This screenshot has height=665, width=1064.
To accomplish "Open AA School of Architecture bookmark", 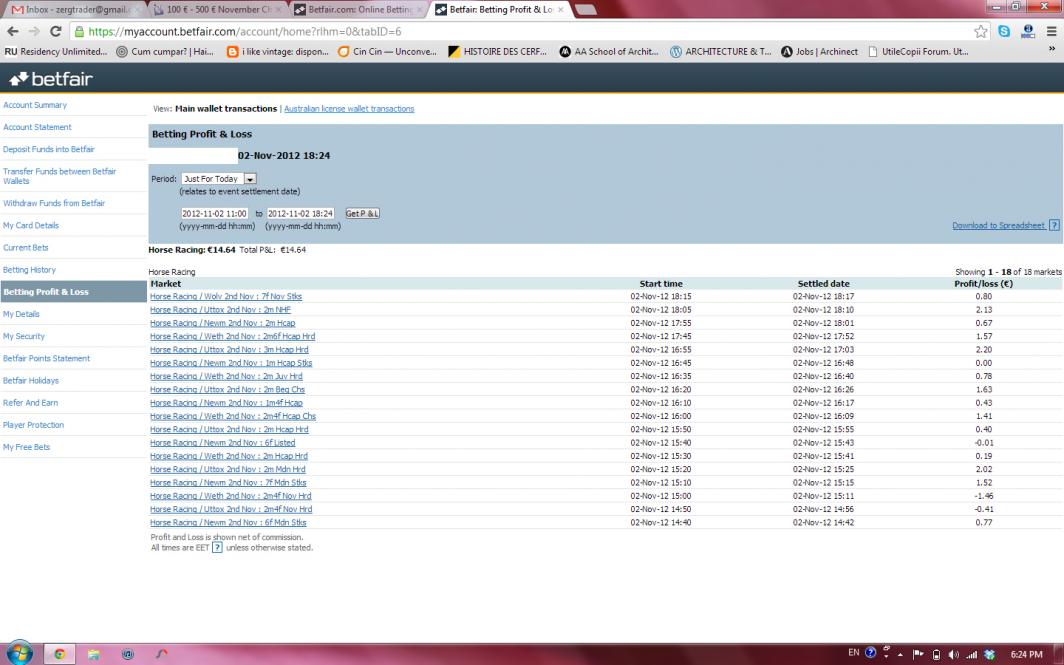I will pos(609,52).
